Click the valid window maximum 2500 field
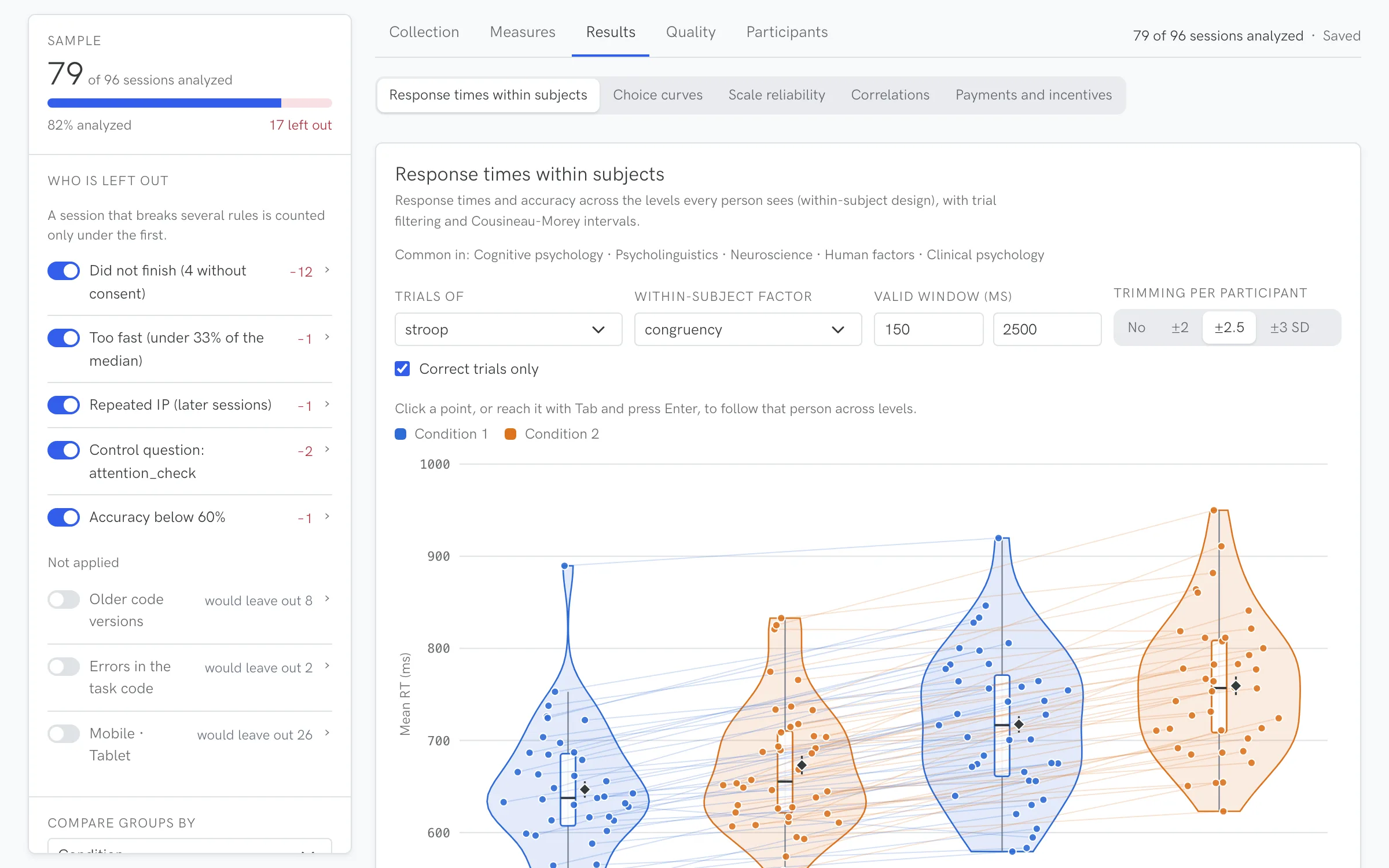Image resolution: width=1389 pixels, height=868 pixels. [1047, 329]
